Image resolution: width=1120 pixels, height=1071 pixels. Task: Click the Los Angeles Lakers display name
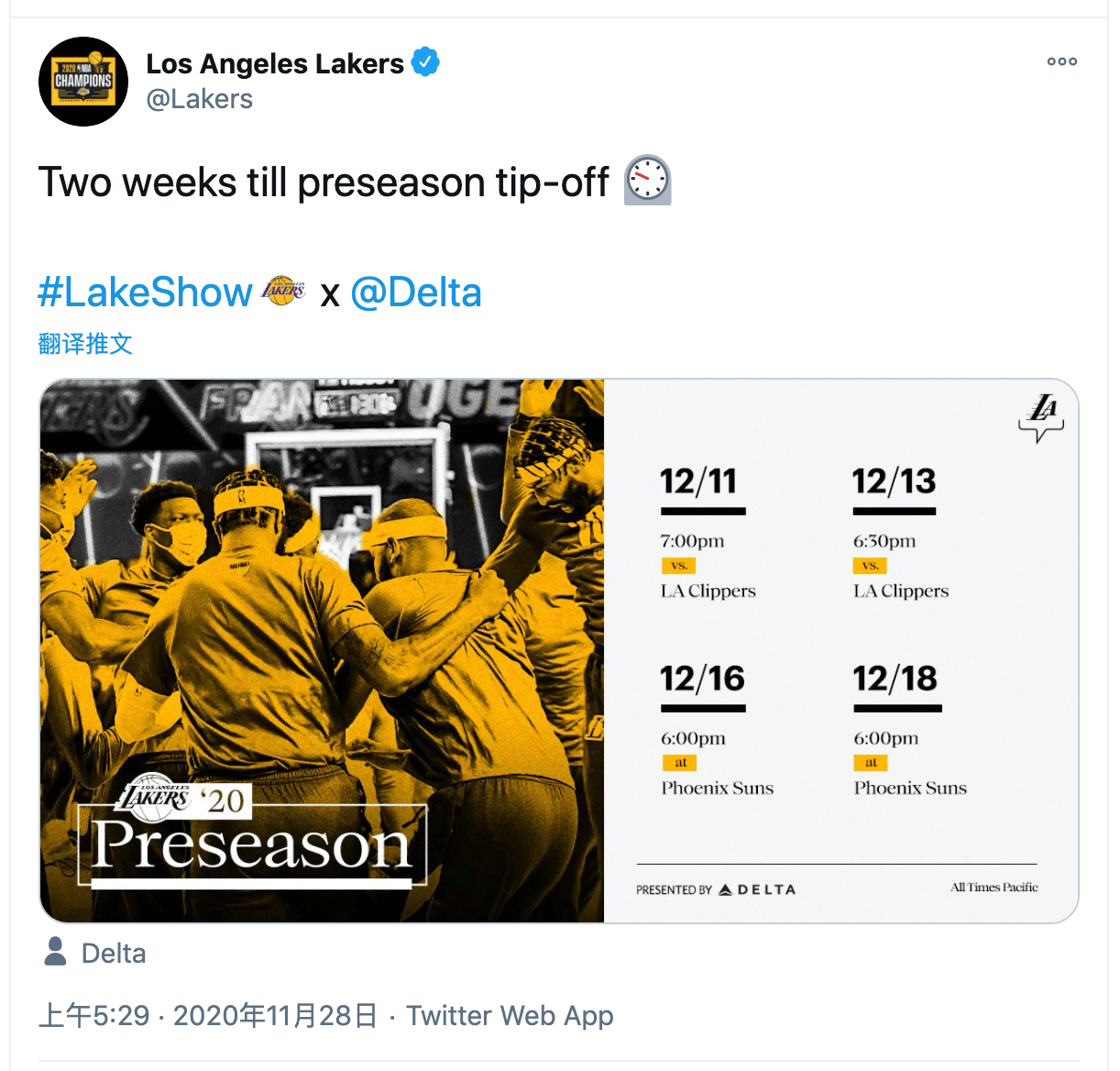275,63
